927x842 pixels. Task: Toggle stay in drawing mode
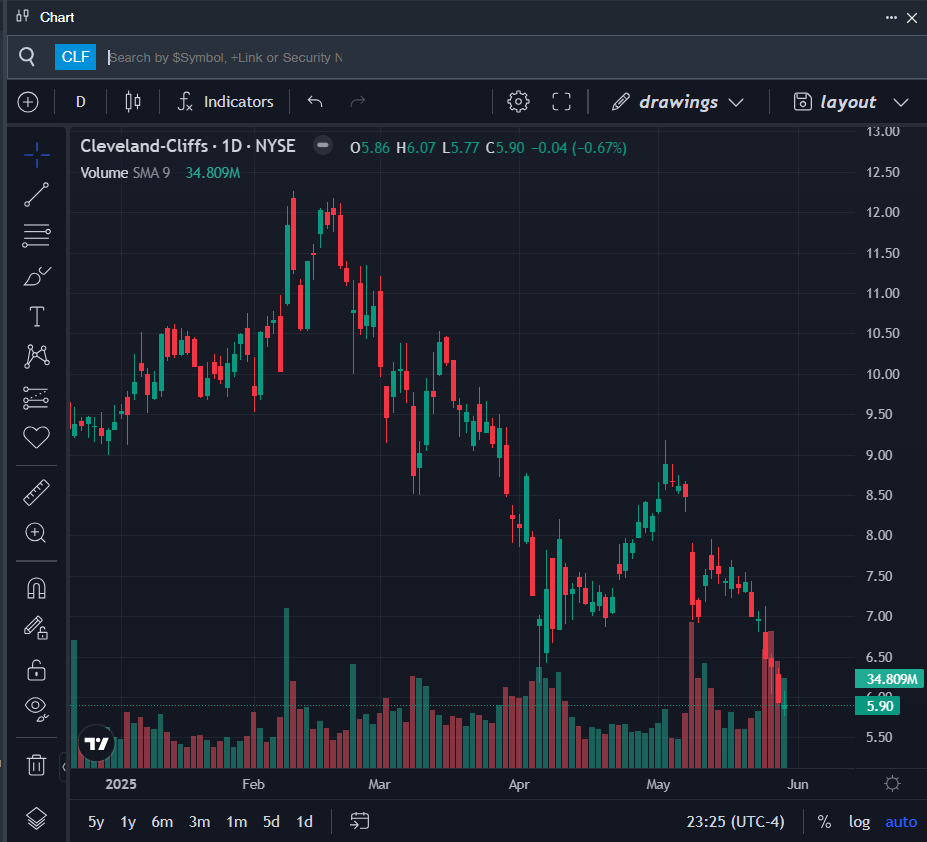(x=36, y=628)
